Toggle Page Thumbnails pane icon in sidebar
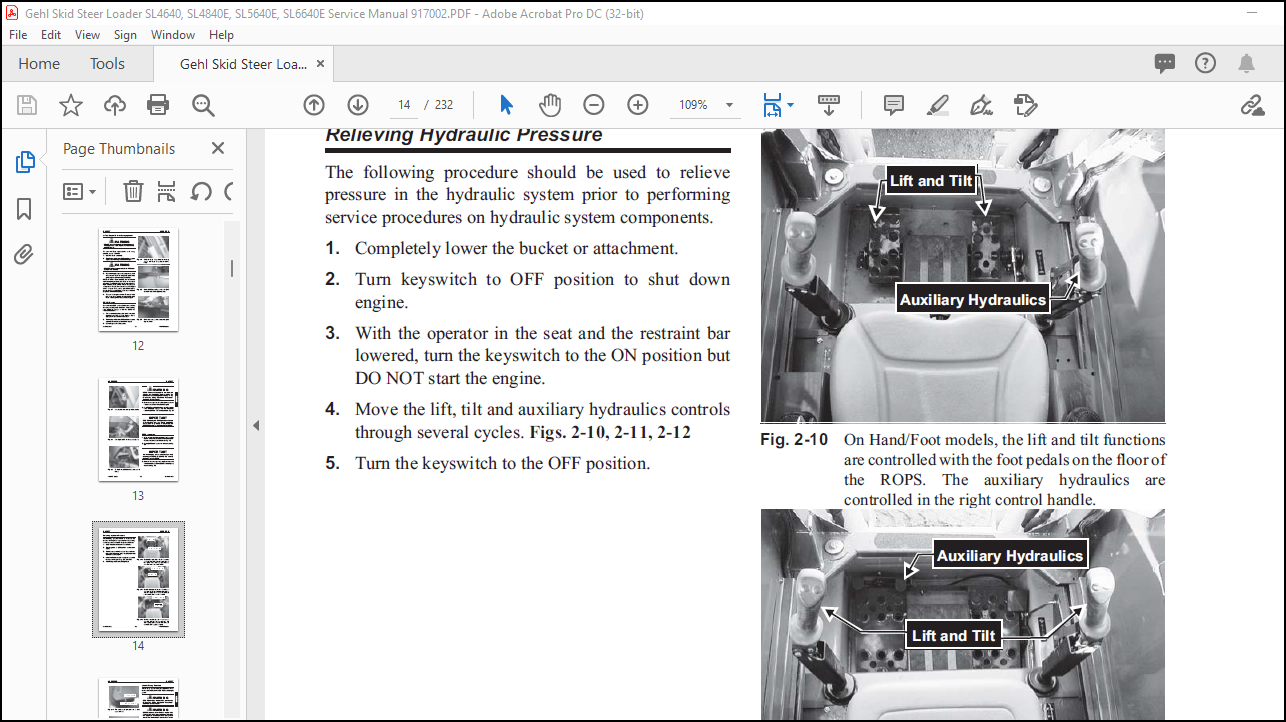The width and height of the screenshot is (1286, 722). 25,162
